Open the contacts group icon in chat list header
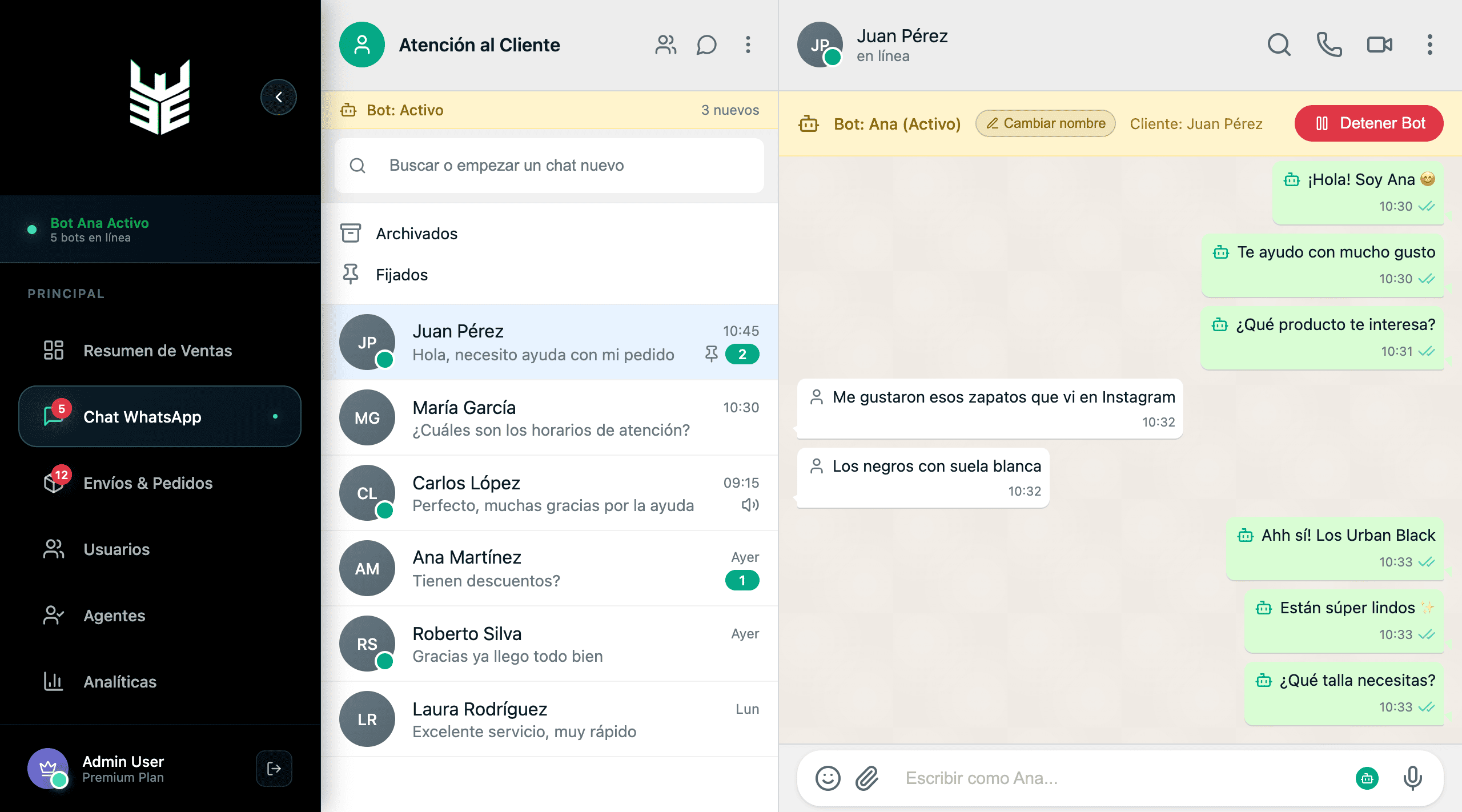Image resolution: width=1462 pixels, height=812 pixels. (665, 45)
